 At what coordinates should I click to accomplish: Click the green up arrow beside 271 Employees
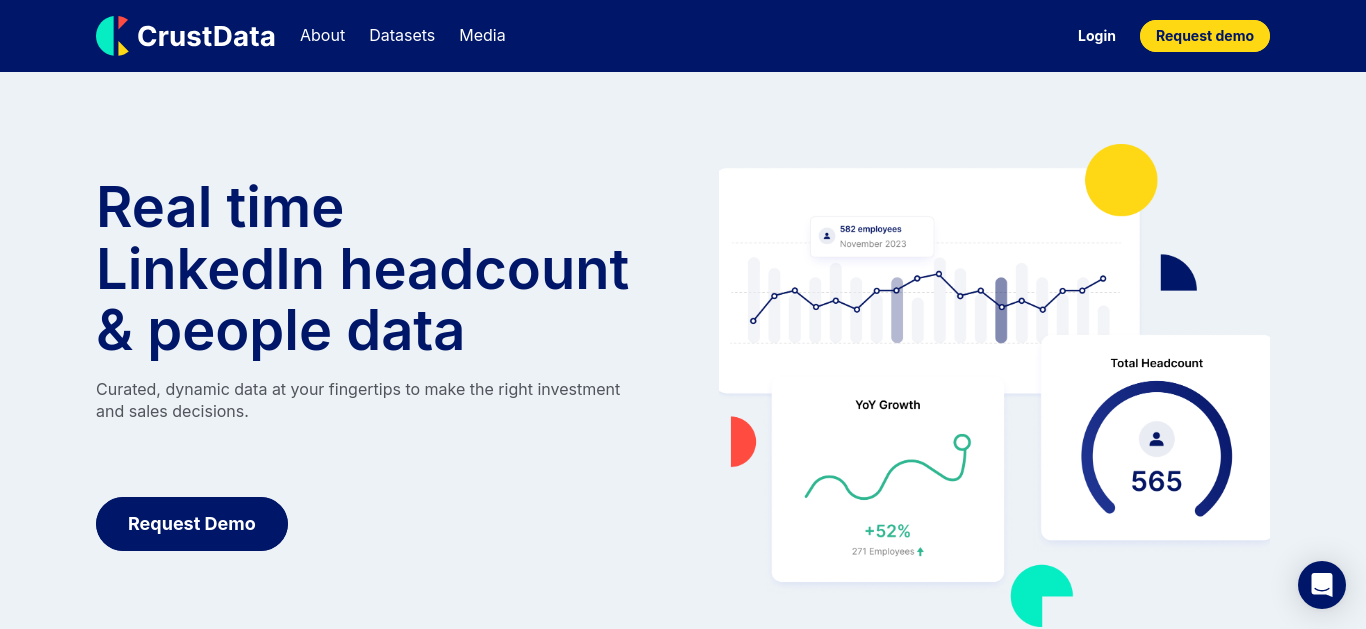click(x=920, y=551)
